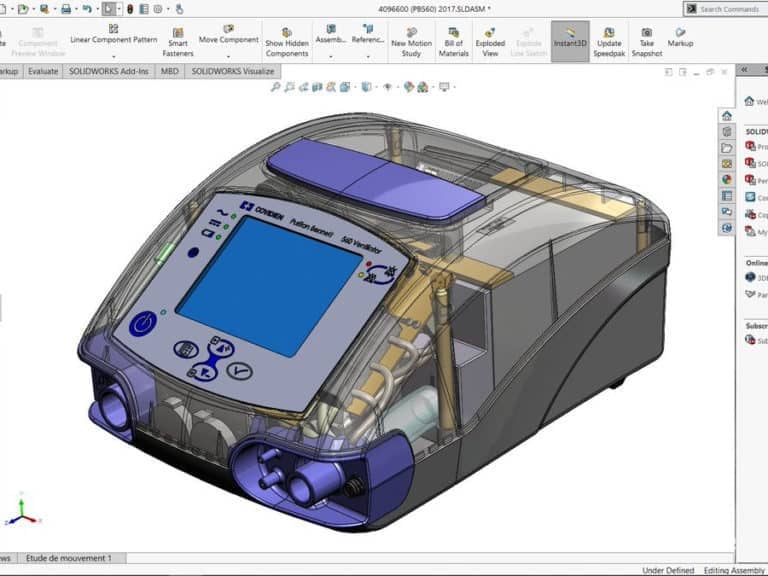The height and width of the screenshot is (576, 768).
Task: Open the partially visible Markup ribbon tab
Action: click(10, 71)
